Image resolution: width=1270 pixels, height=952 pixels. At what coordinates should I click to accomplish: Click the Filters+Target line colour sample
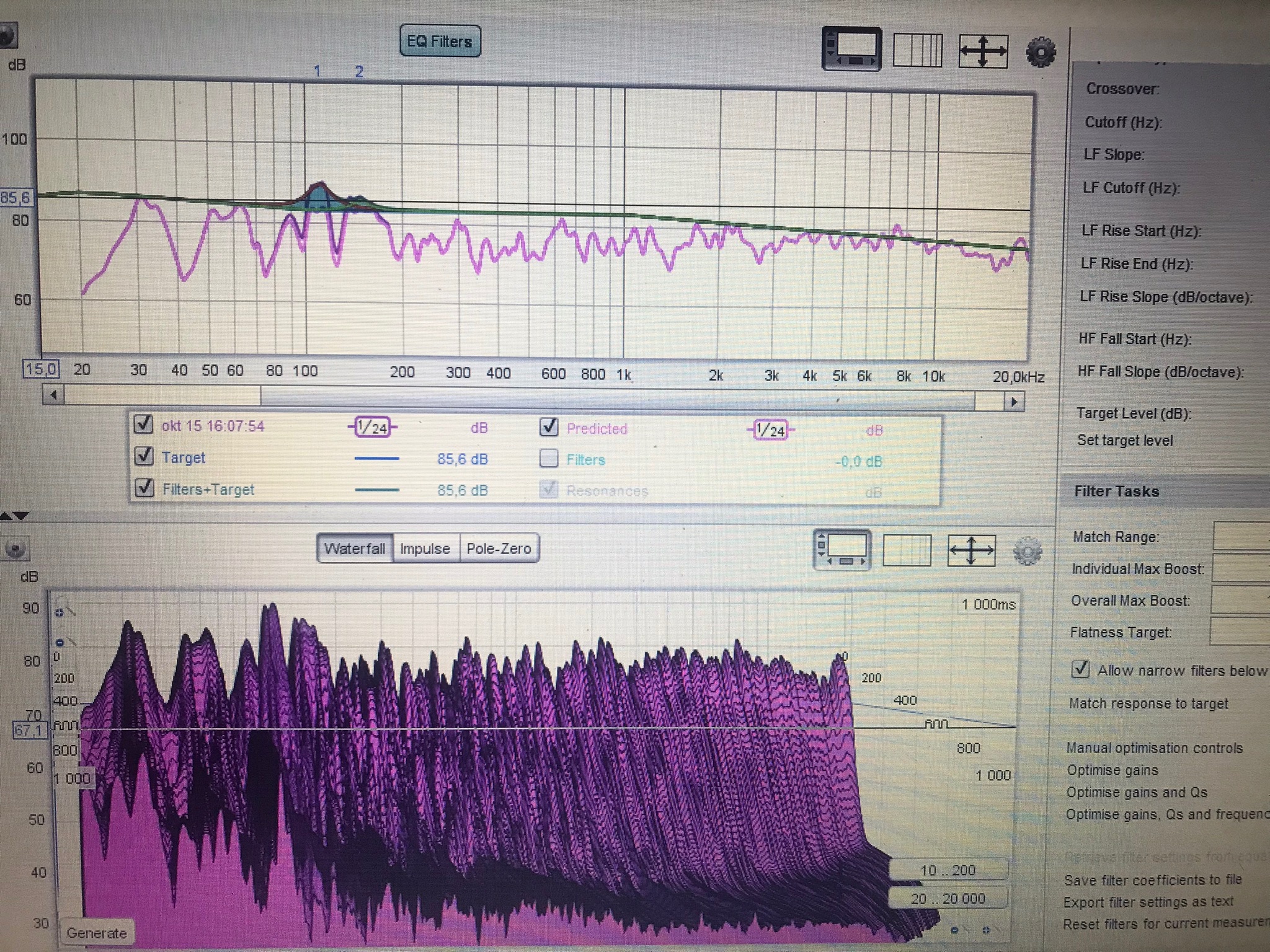[377, 490]
